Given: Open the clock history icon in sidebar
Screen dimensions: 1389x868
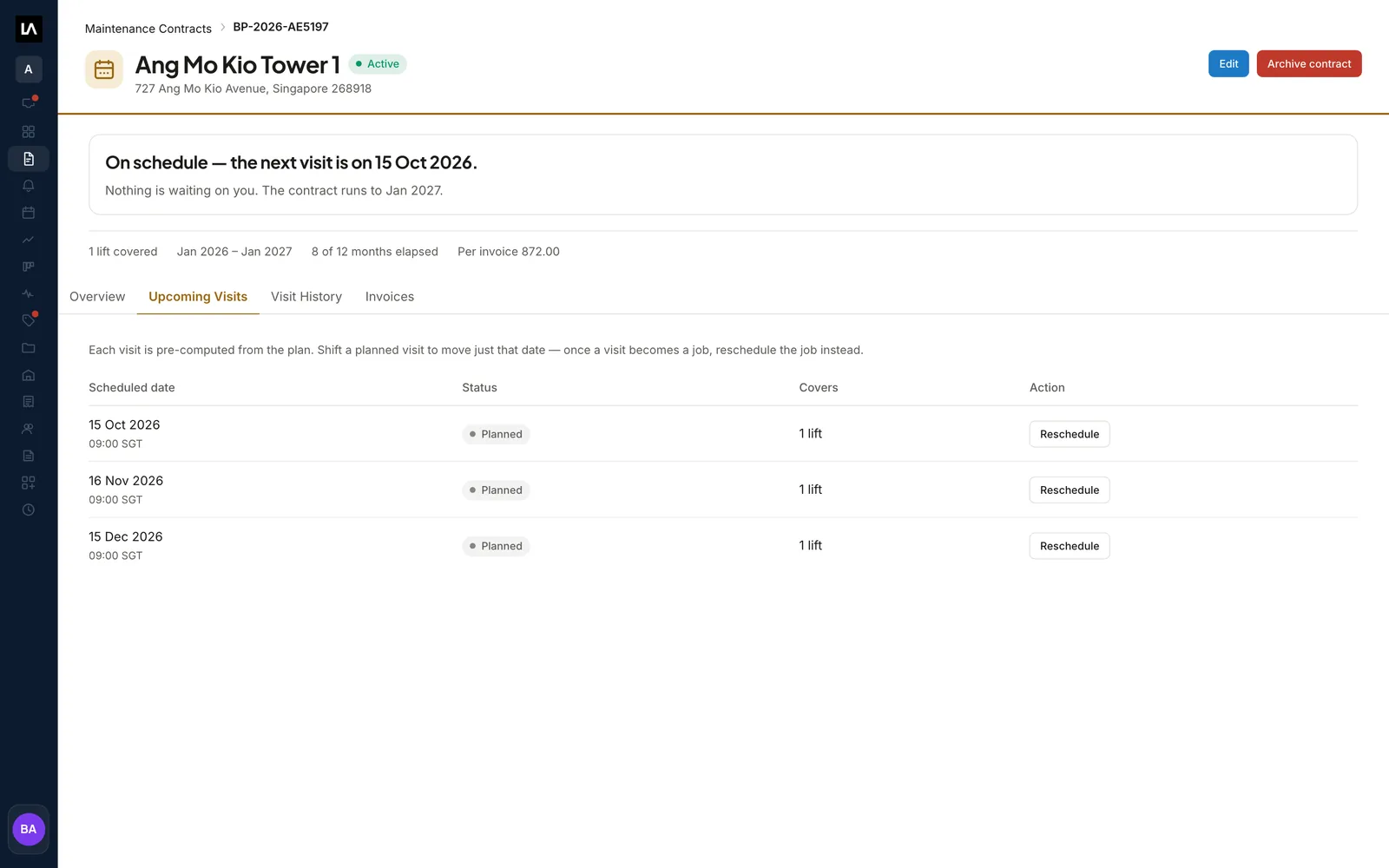Looking at the screenshot, I should 29,510.
